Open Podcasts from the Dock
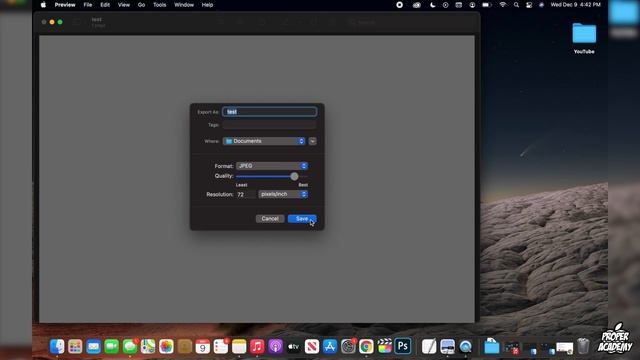 click(276, 347)
